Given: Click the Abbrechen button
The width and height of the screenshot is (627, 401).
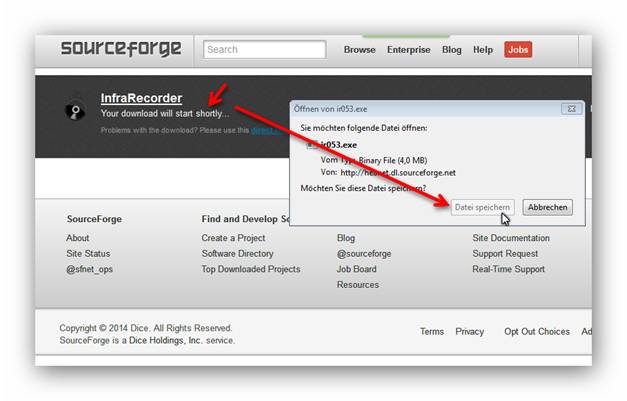Looking at the screenshot, I should point(547,207).
